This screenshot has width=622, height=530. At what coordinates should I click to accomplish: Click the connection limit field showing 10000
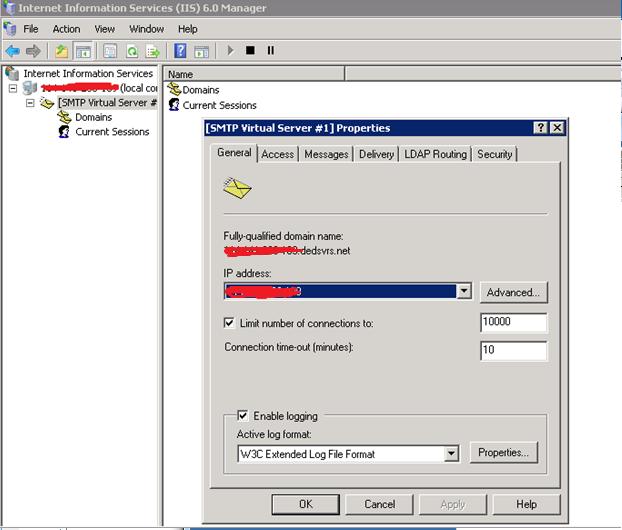[514, 322]
